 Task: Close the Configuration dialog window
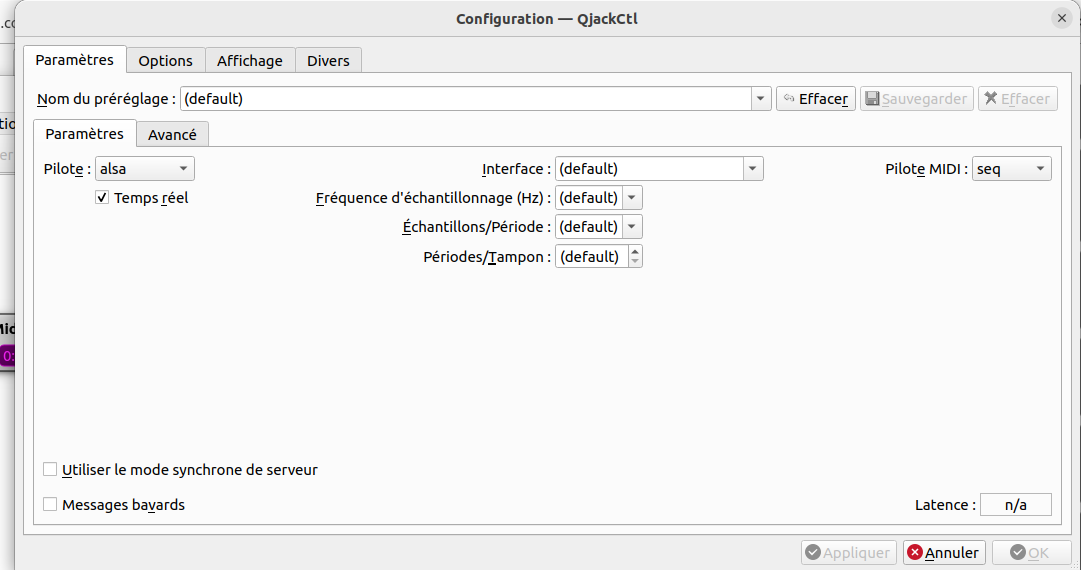[x=1061, y=18]
